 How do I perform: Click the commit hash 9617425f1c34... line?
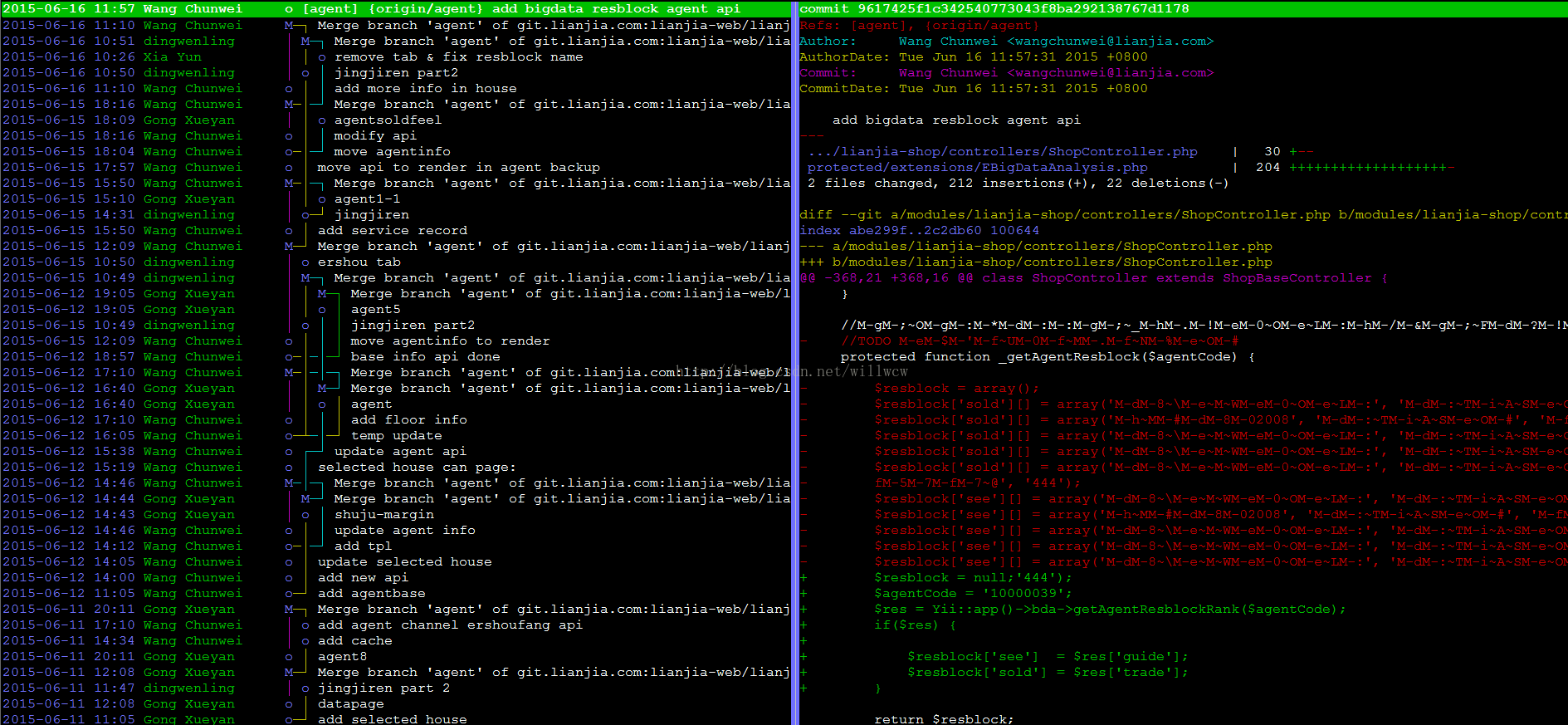[994, 9]
